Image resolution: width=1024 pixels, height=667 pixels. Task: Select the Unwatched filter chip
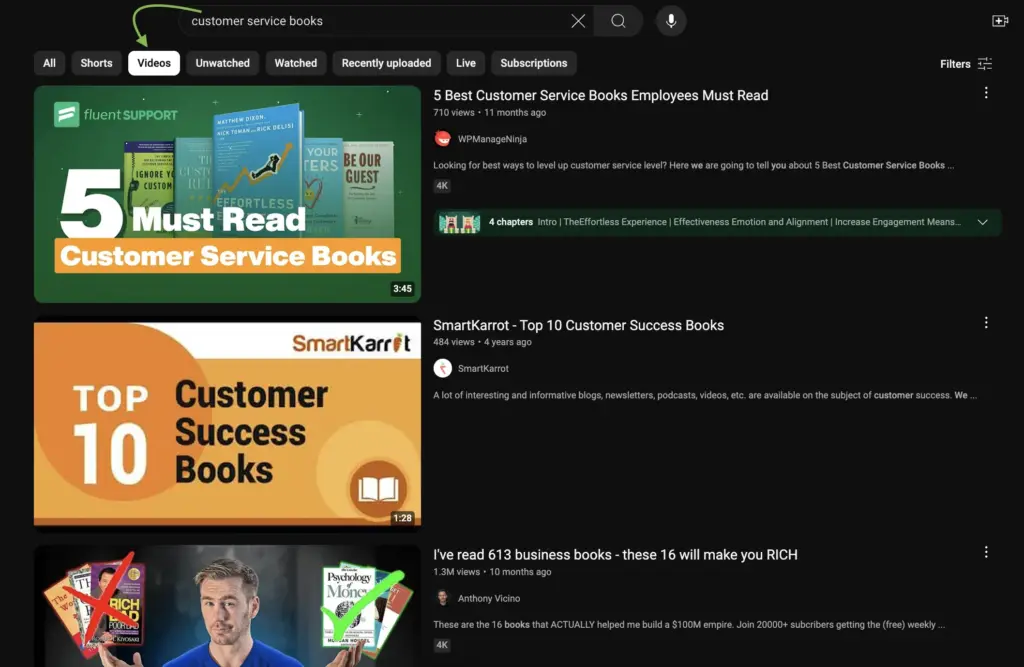pyautogui.click(x=223, y=63)
